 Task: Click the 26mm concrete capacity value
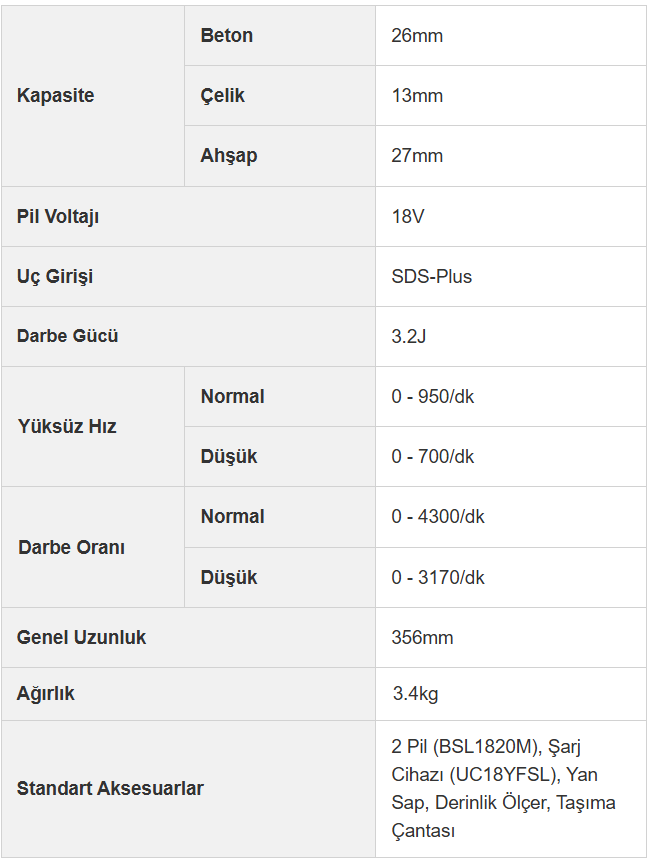pyautogui.click(x=417, y=36)
